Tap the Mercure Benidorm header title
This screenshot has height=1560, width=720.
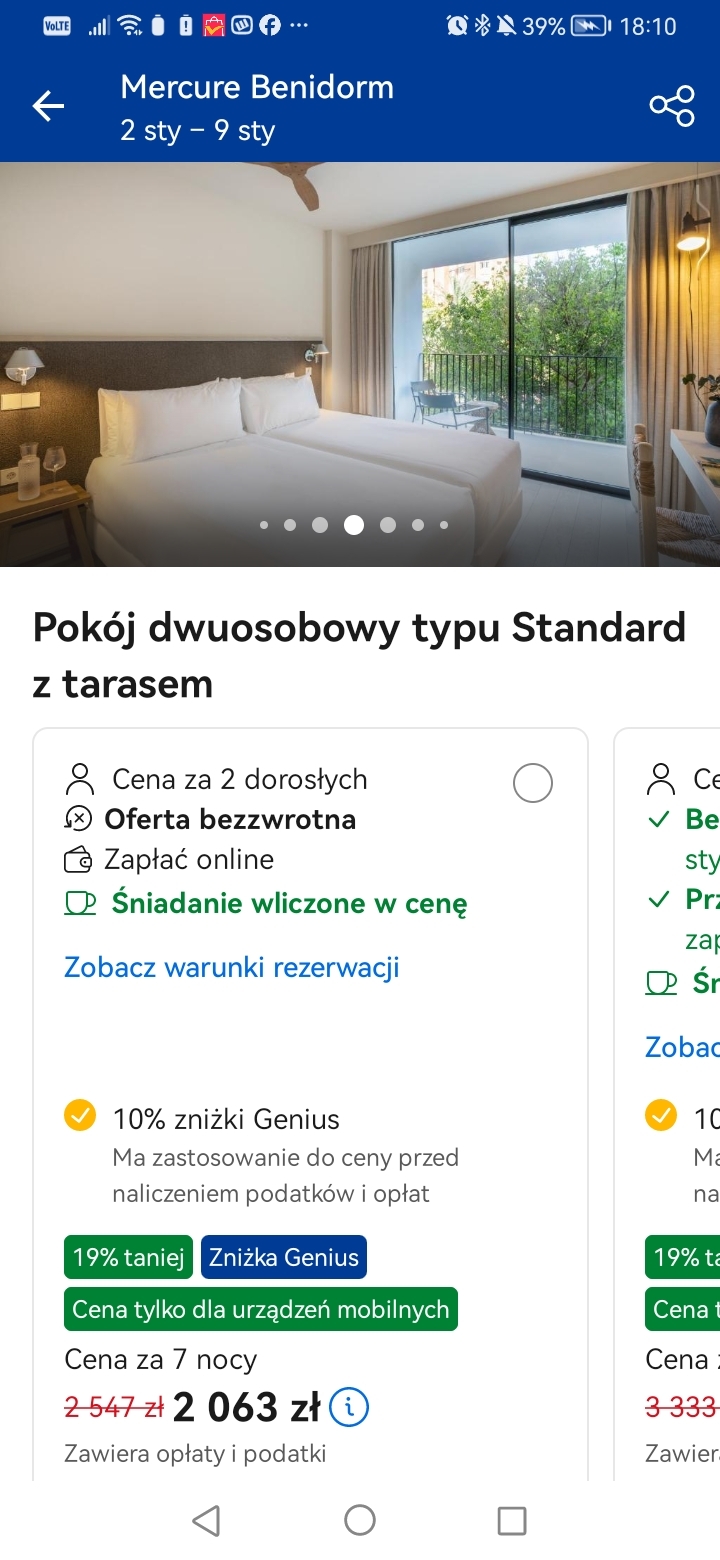click(257, 88)
